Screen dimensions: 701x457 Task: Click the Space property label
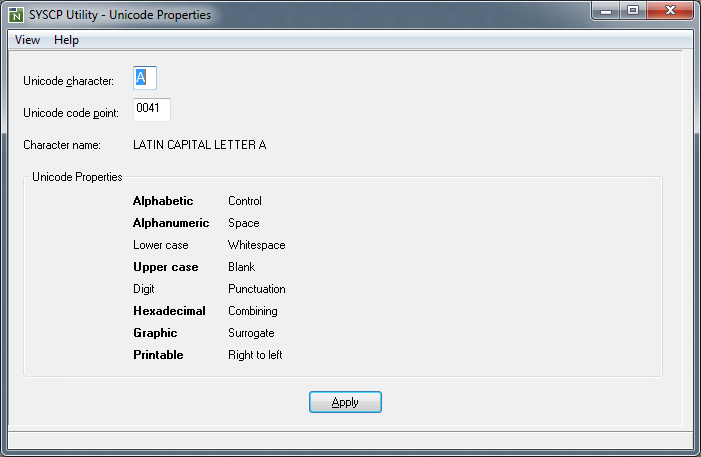243,223
